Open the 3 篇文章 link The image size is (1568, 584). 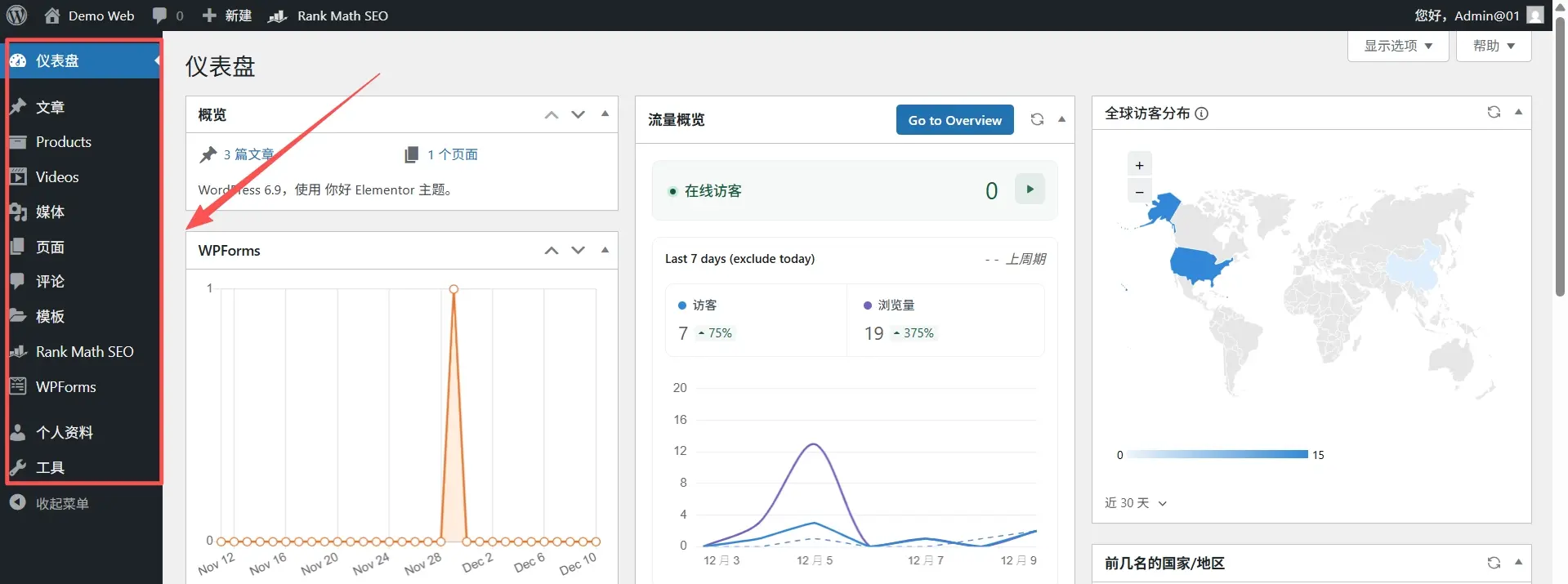[248, 154]
